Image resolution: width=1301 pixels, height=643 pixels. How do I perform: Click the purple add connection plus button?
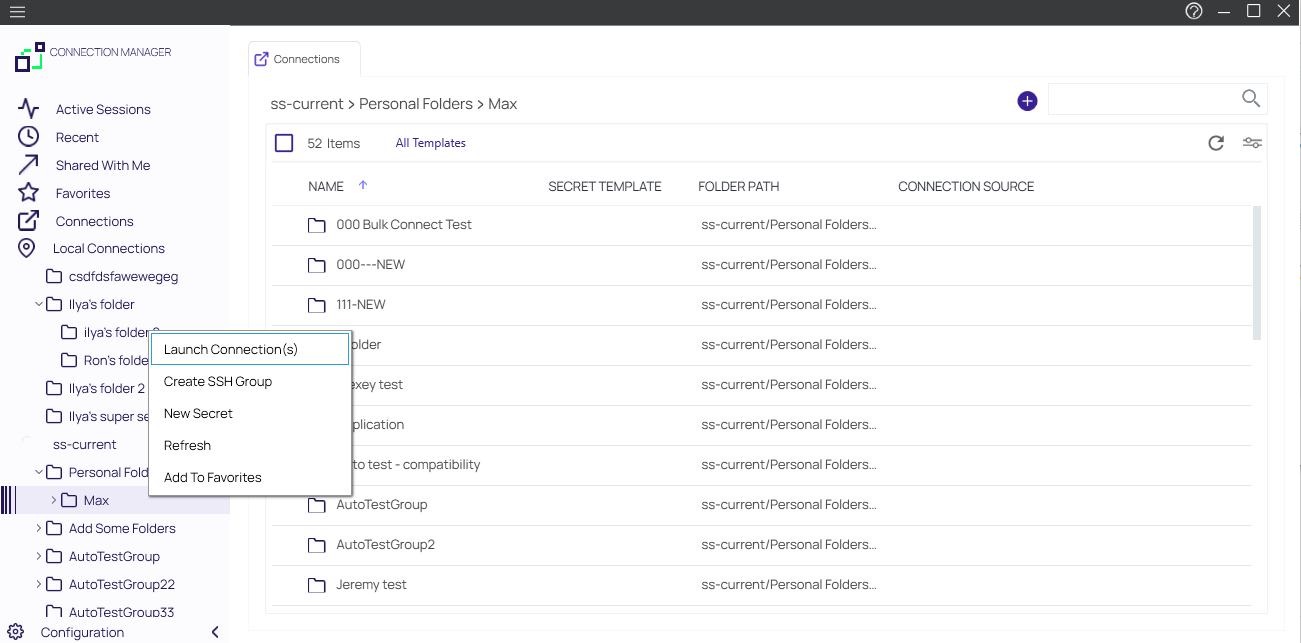(x=1027, y=101)
